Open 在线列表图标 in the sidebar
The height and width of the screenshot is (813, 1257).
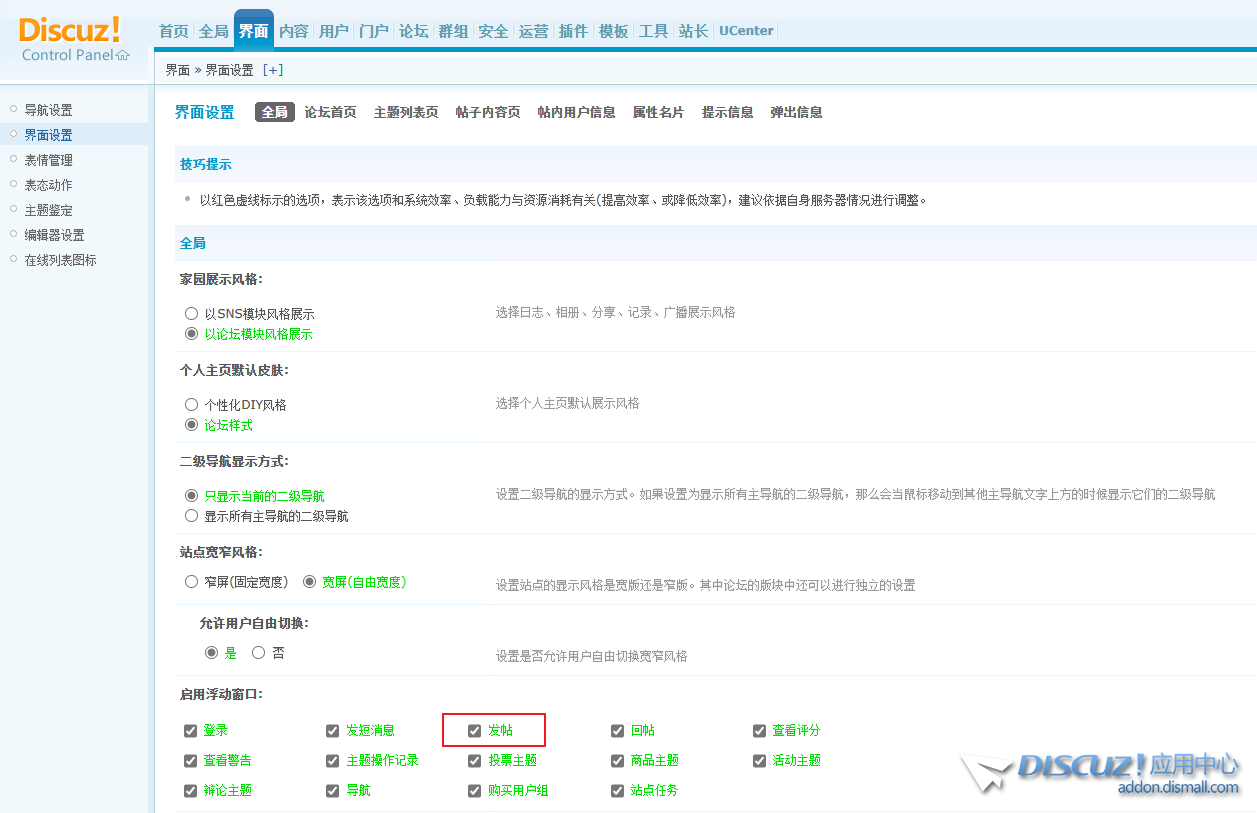pyautogui.click(x=60, y=260)
